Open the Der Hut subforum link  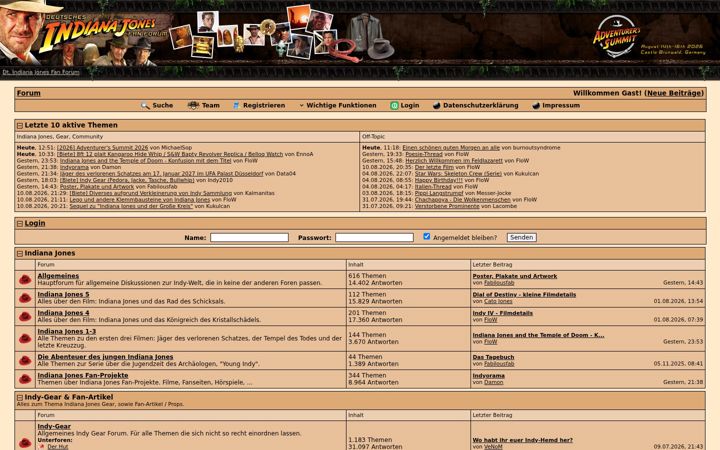click(x=57, y=447)
